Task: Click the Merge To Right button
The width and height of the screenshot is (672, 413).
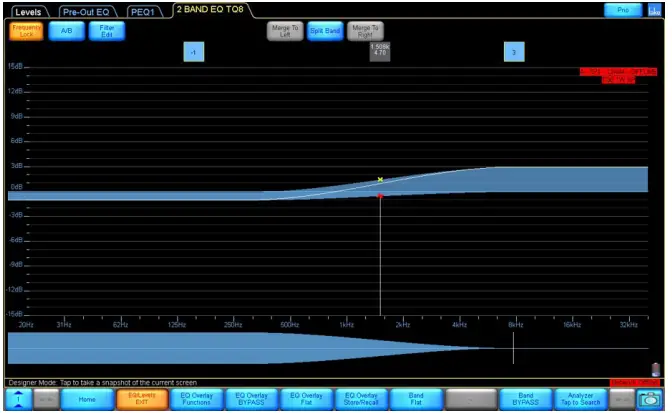Action: tap(365, 31)
